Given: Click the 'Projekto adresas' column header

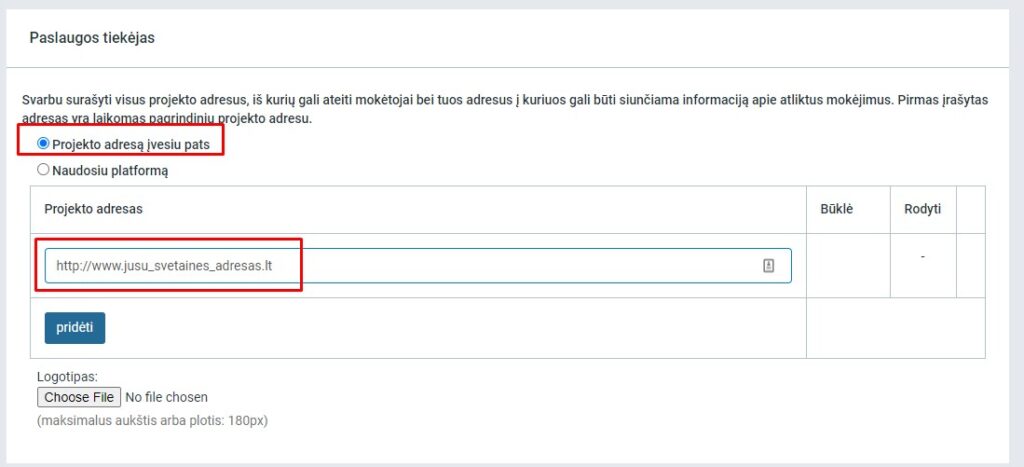Looking at the screenshot, I should point(93,209).
